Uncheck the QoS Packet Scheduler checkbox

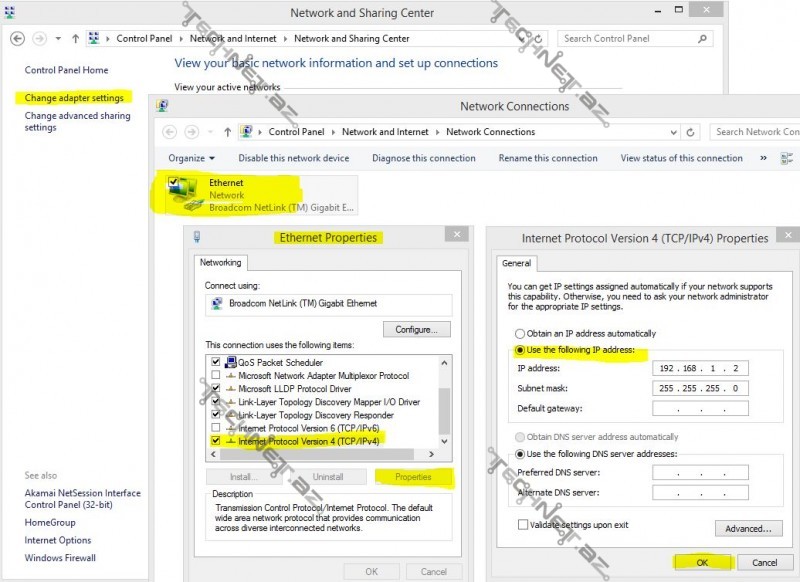point(214,362)
